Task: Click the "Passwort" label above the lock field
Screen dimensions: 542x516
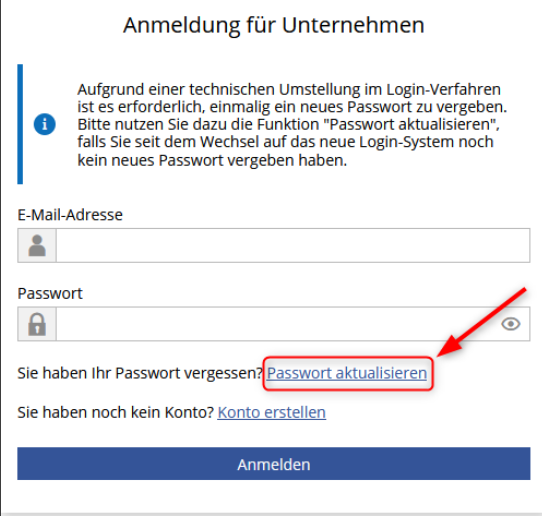Action: pos(50,293)
